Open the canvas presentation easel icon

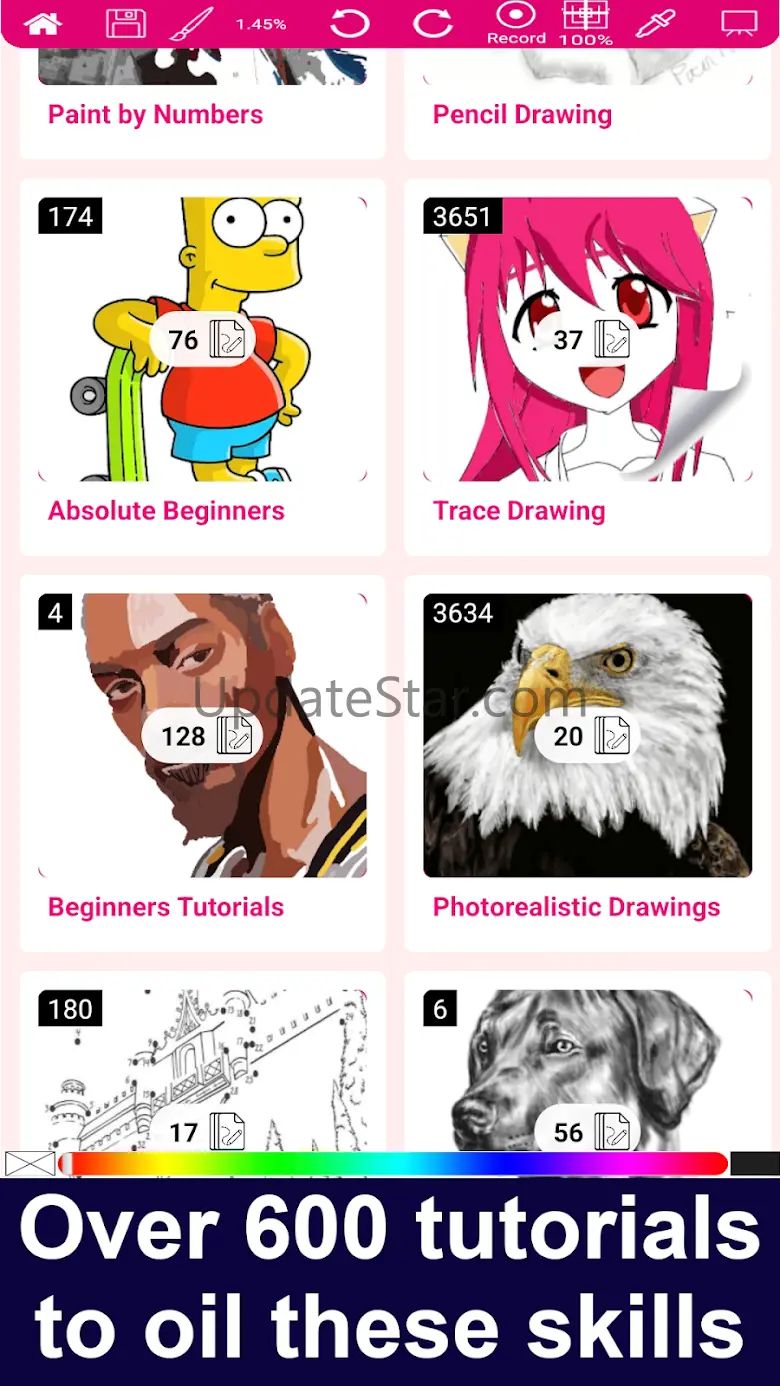coord(739,23)
